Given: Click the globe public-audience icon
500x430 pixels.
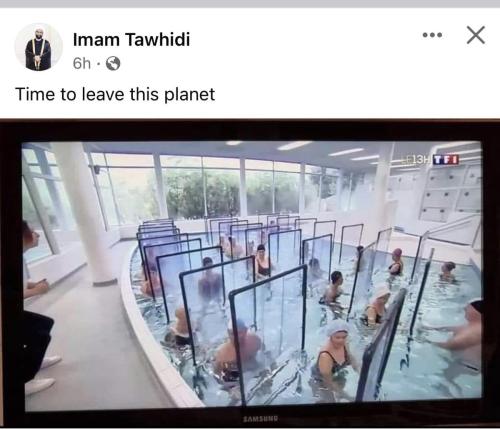Looking at the screenshot, I should click(x=113, y=63).
